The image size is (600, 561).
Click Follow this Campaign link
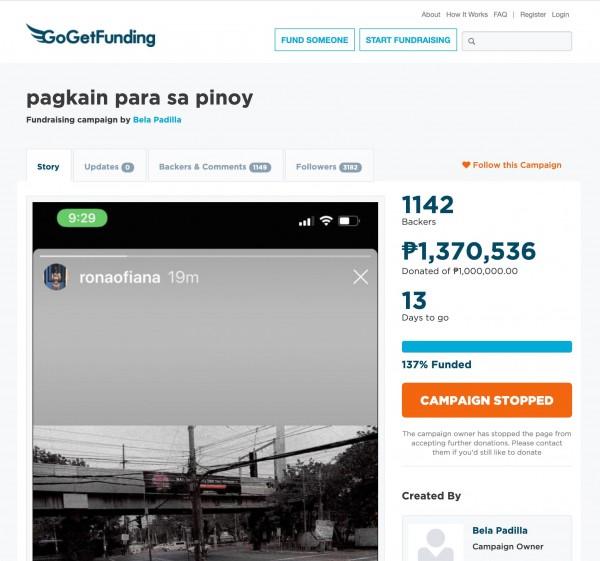[x=517, y=165]
